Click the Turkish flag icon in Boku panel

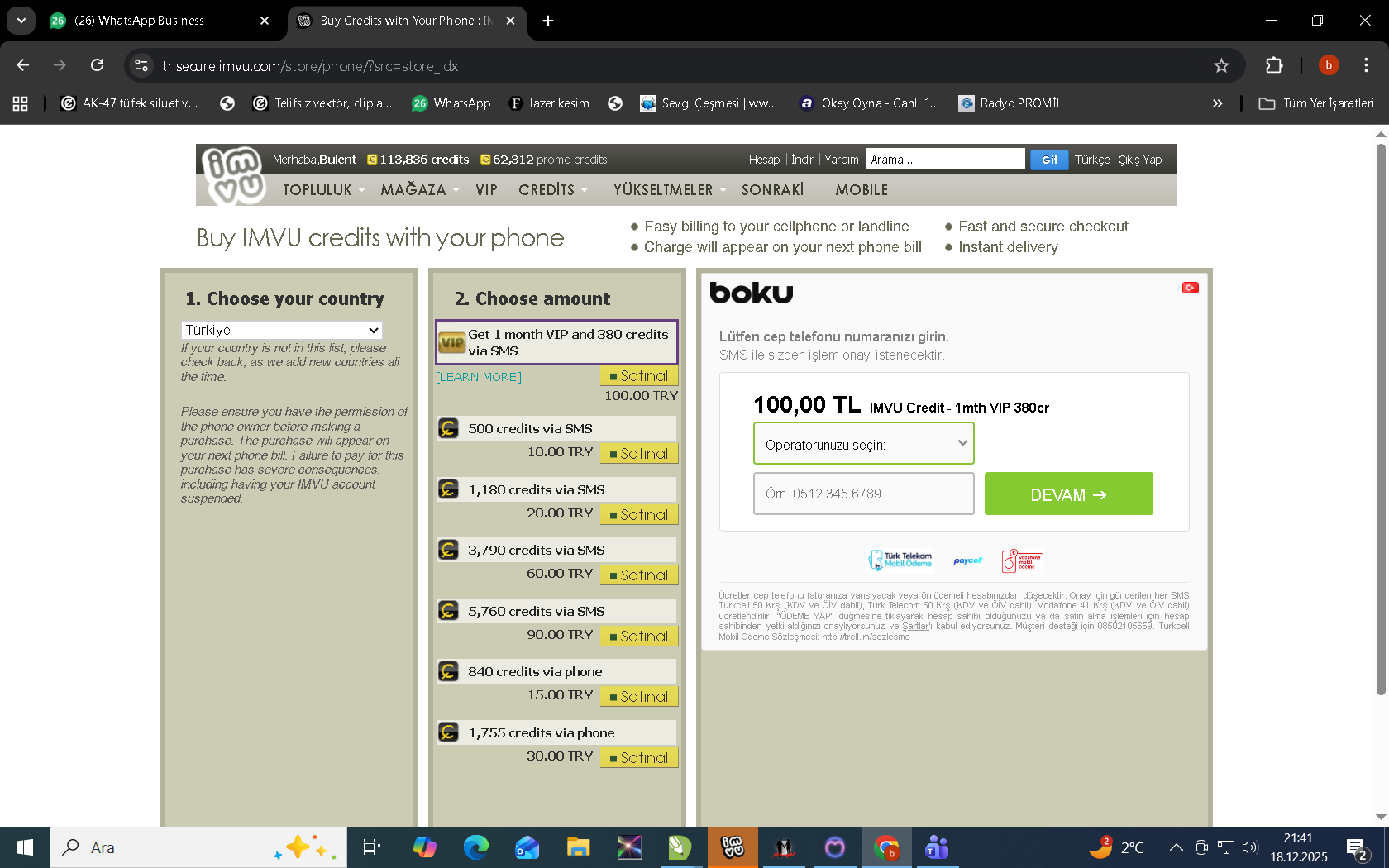1191,288
